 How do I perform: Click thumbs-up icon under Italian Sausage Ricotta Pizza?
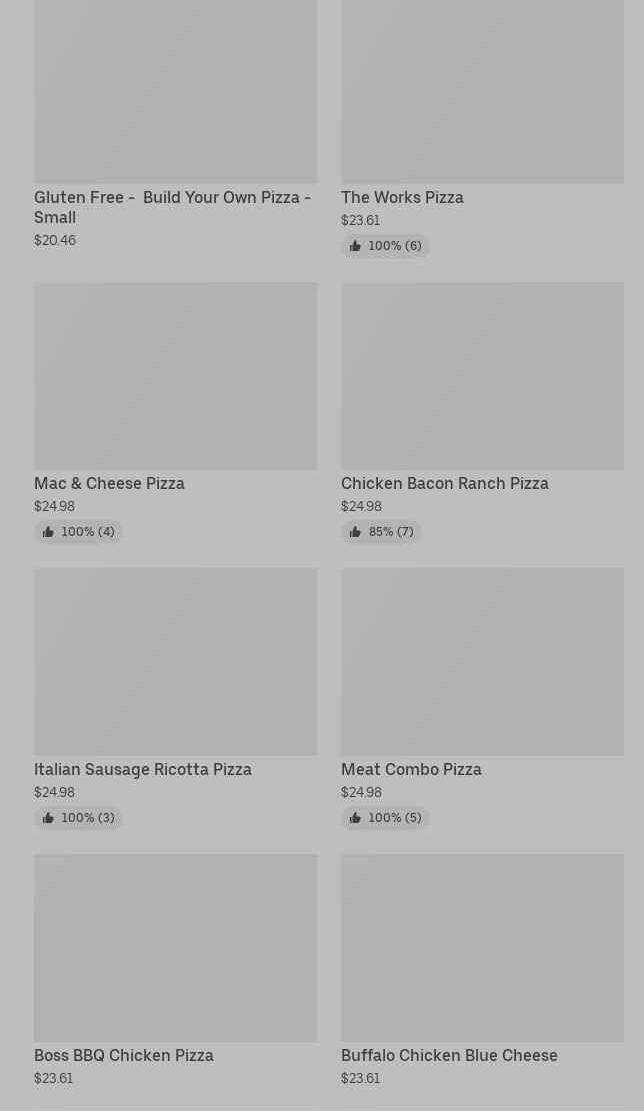pyautogui.click(x=48, y=818)
